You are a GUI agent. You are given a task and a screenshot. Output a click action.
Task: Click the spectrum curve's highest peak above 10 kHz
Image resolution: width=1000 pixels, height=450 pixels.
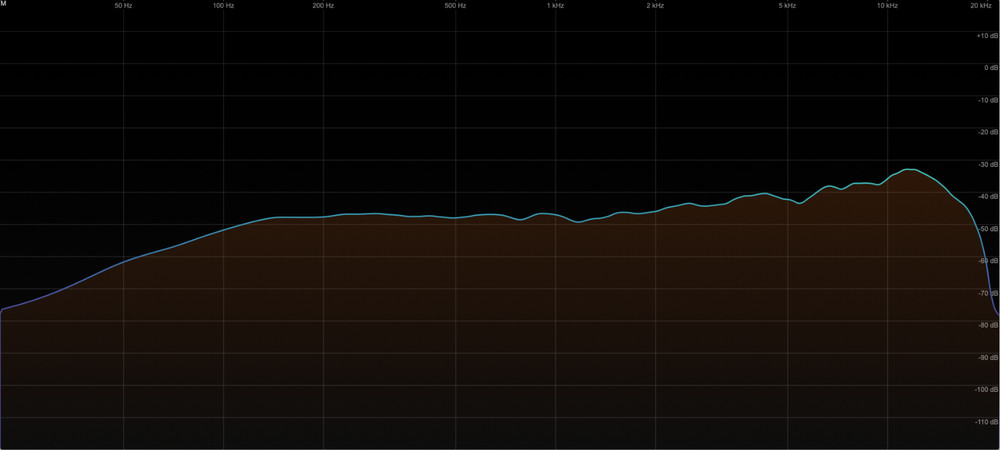pos(909,170)
